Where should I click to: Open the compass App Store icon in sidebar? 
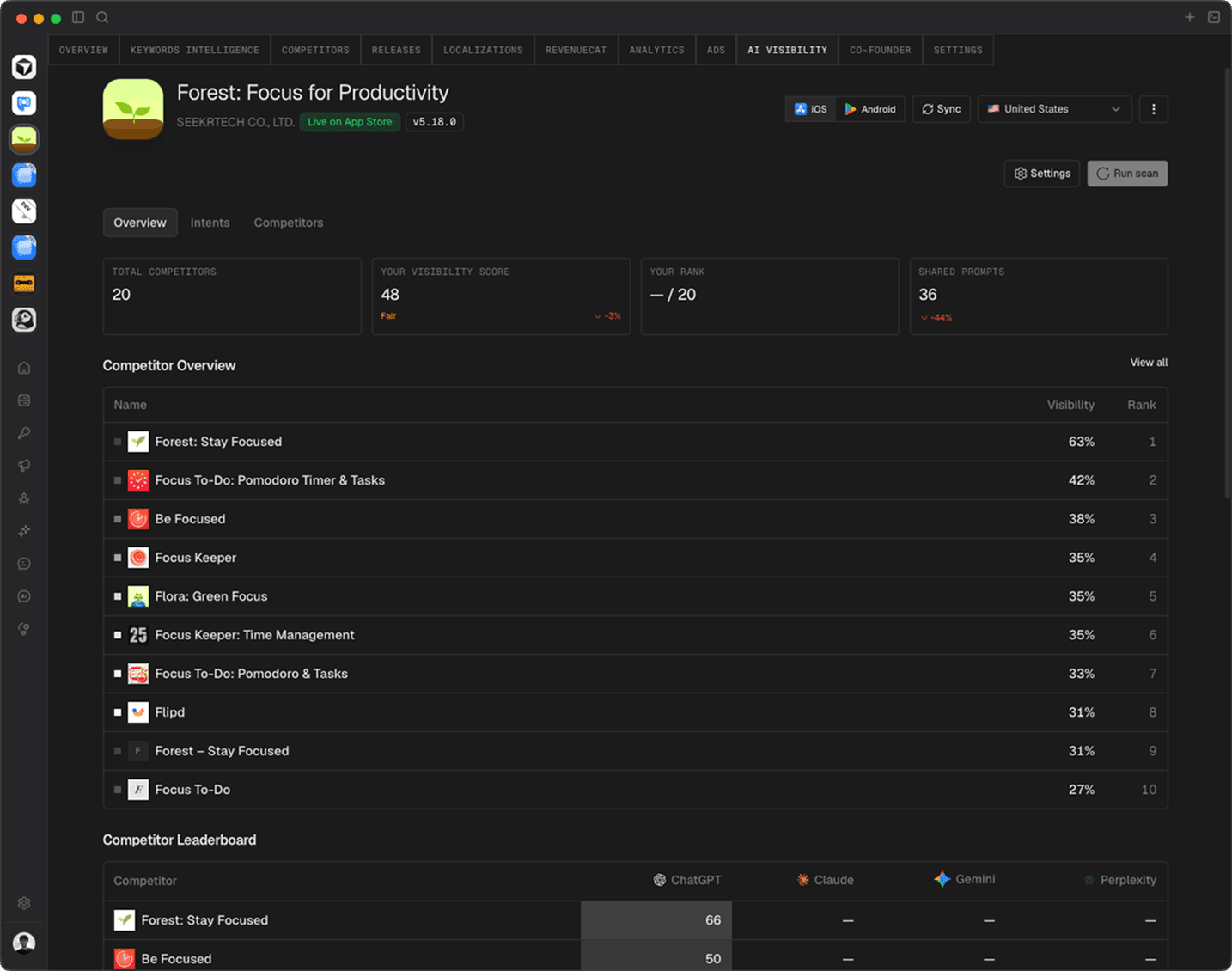point(24,498)
